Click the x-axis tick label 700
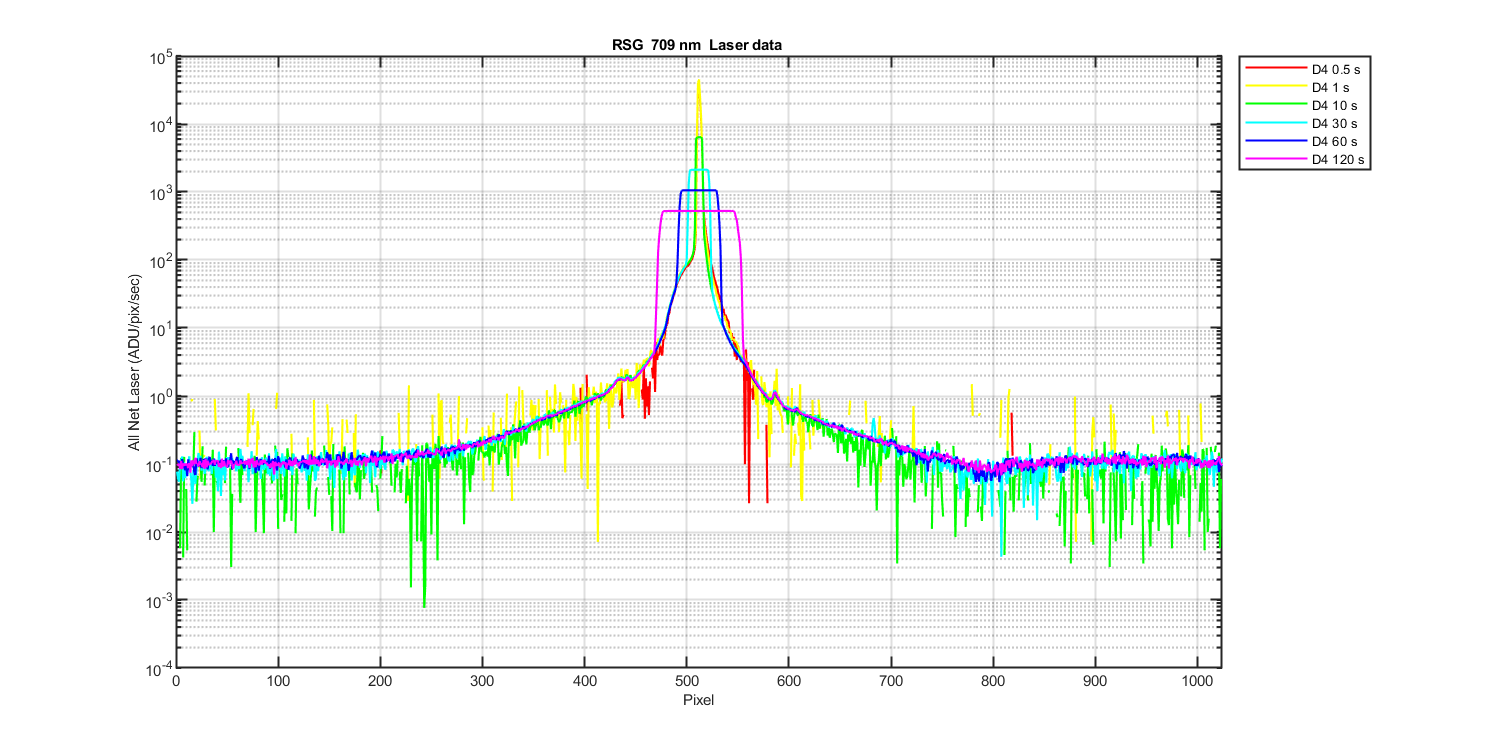 click(x=891, y=682)
